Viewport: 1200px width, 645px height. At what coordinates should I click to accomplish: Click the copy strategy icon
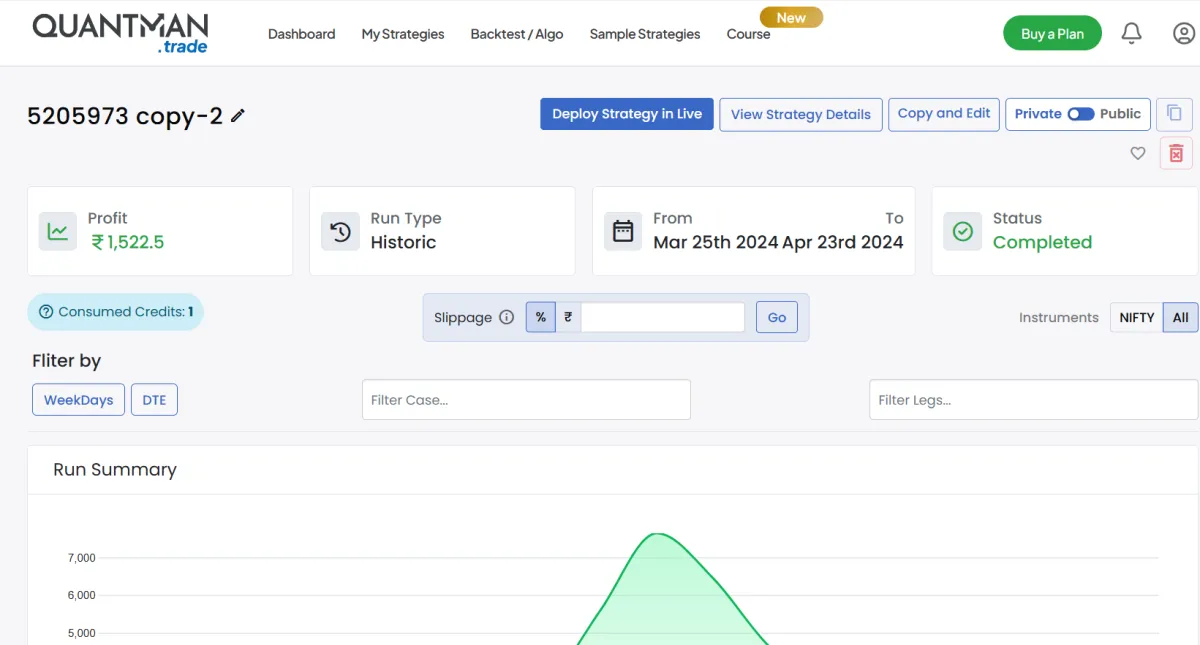(x=1174, y=114)
